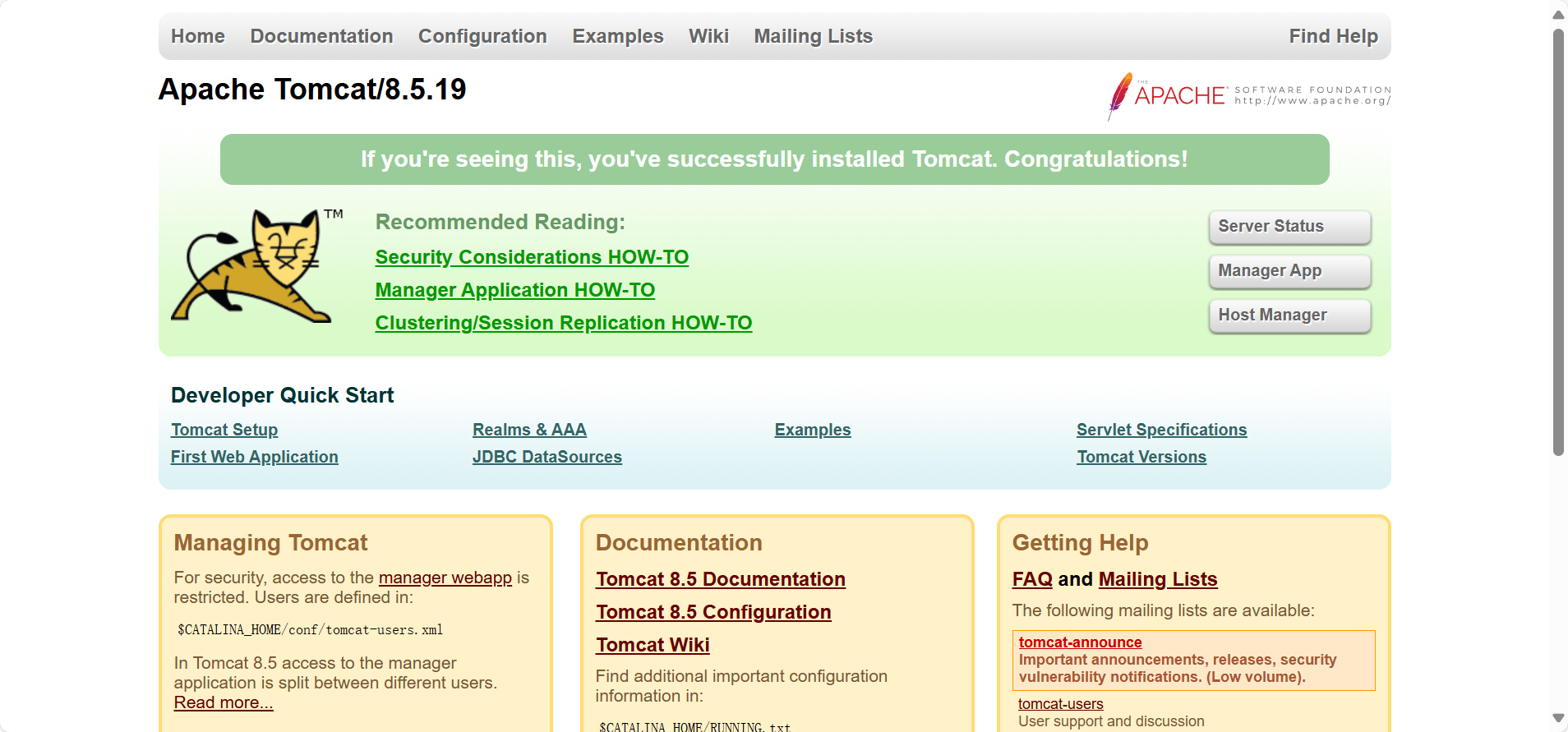Open the Tomcat Versions link

point(1141,457)
